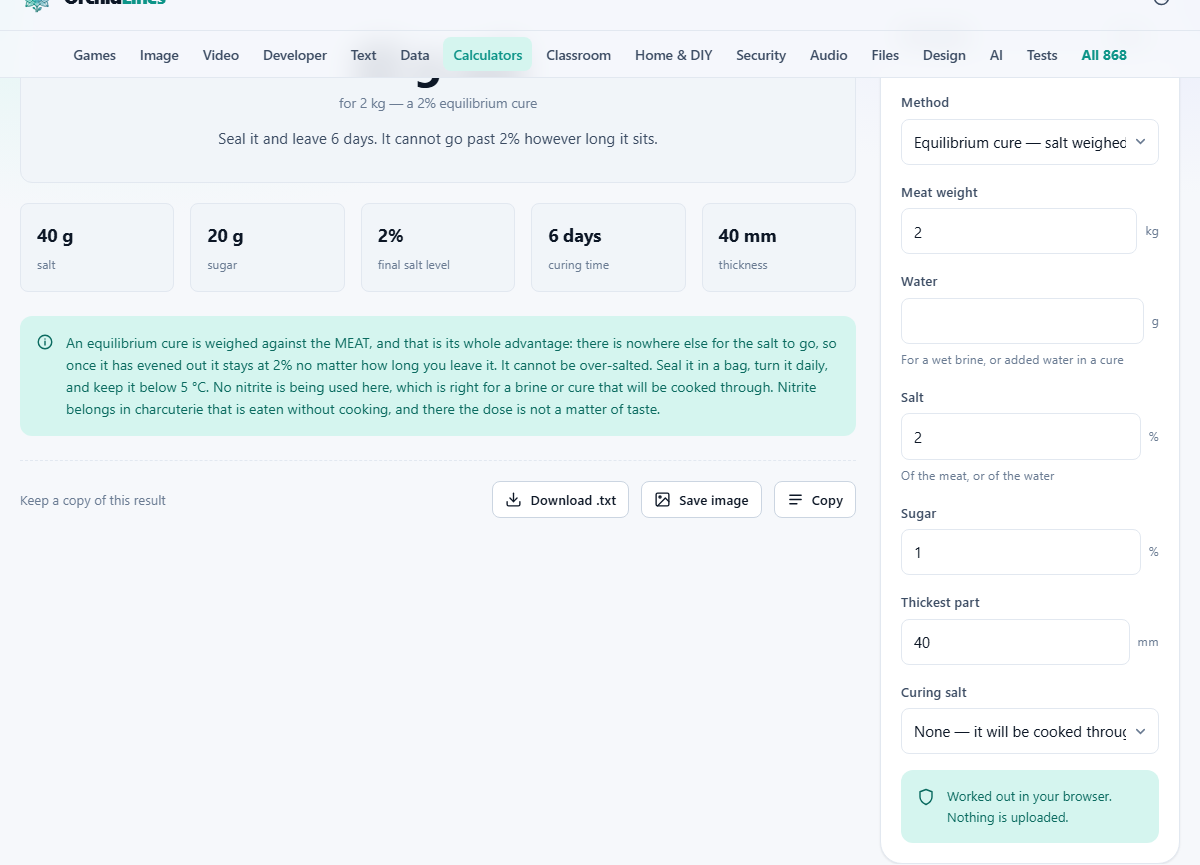The width and height of the screenshot is (1200, 865).
Task: Click the info icon in the green note
Action: coord(45,343)
